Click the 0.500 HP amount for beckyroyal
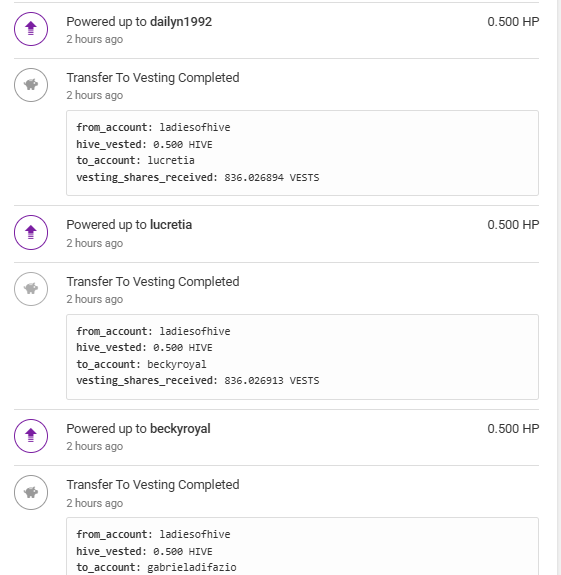 pyautogui.click(x=513, y=429)
